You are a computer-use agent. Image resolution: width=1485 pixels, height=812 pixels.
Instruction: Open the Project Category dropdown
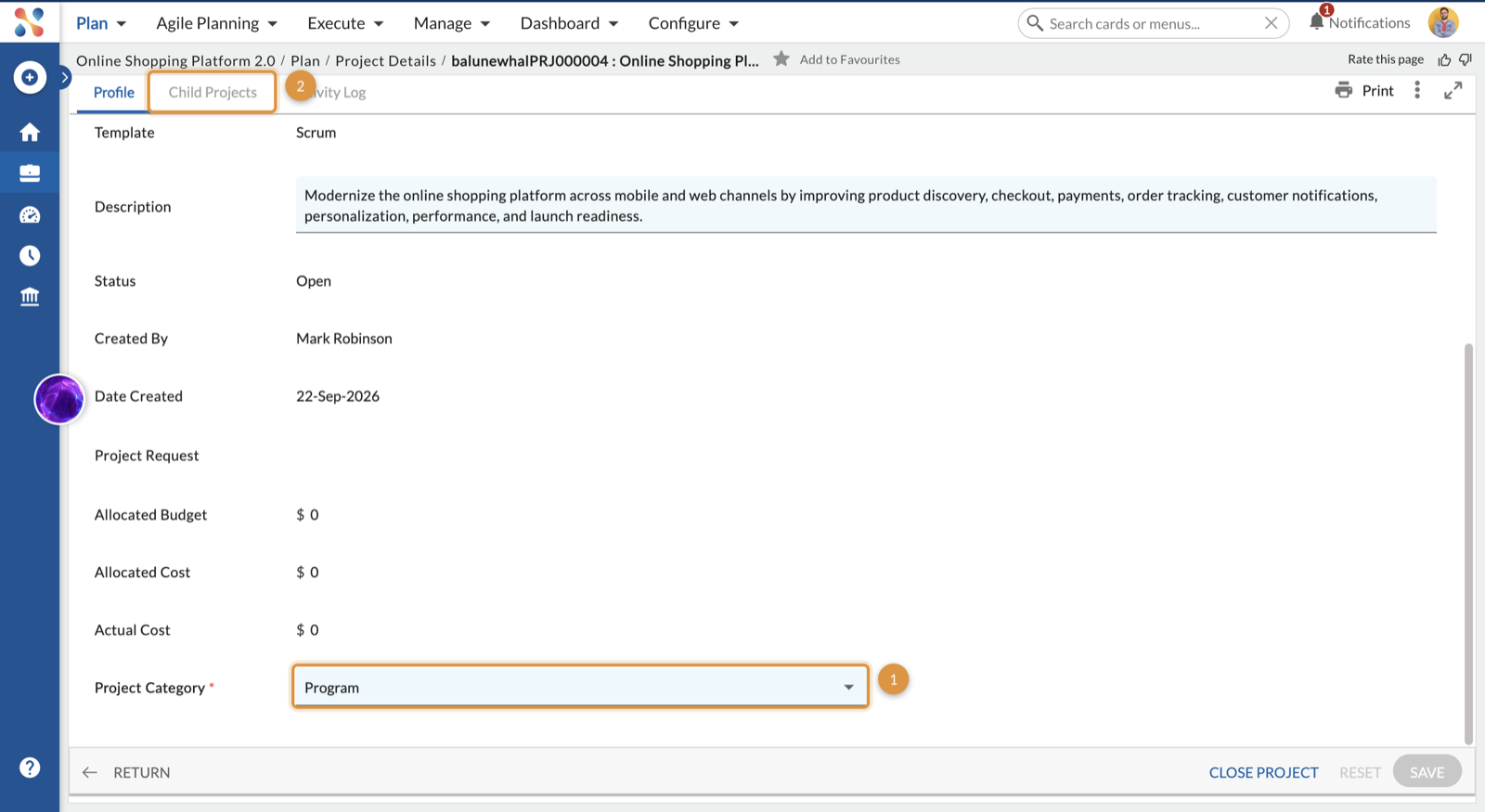coord(580,687)
